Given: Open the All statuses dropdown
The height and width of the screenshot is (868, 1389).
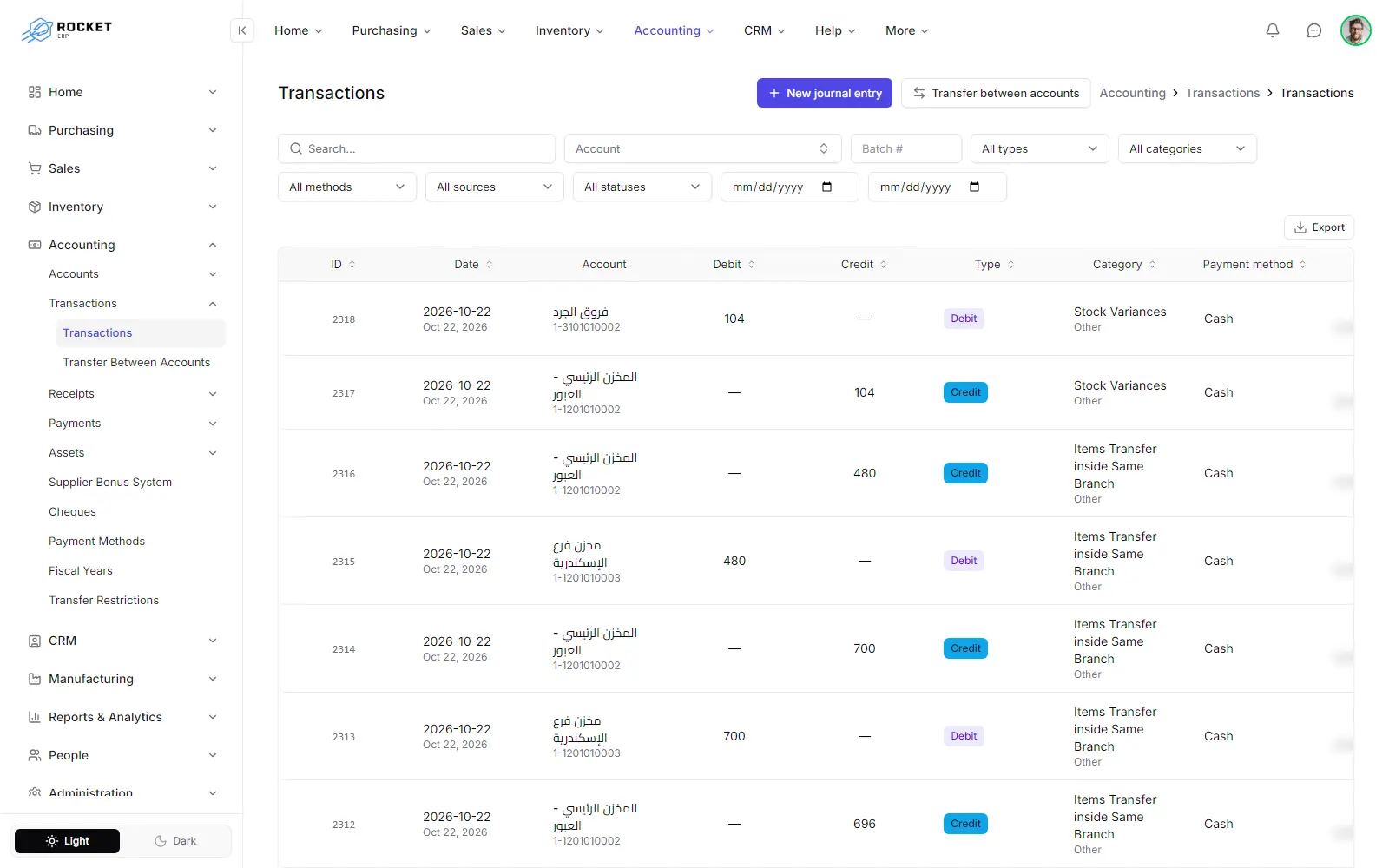Looking at the screenshot, I should pyautogui.click(x=642, y=187).
